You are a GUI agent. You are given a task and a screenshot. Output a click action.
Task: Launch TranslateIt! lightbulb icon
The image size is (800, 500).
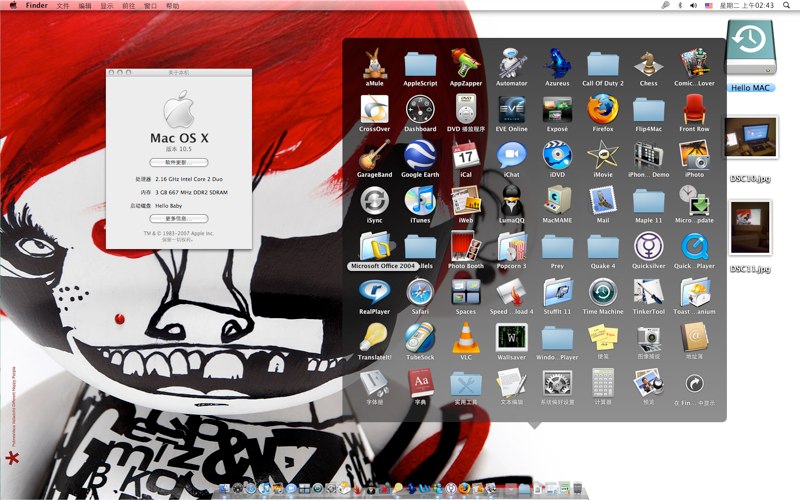click(x=374, y=338)
